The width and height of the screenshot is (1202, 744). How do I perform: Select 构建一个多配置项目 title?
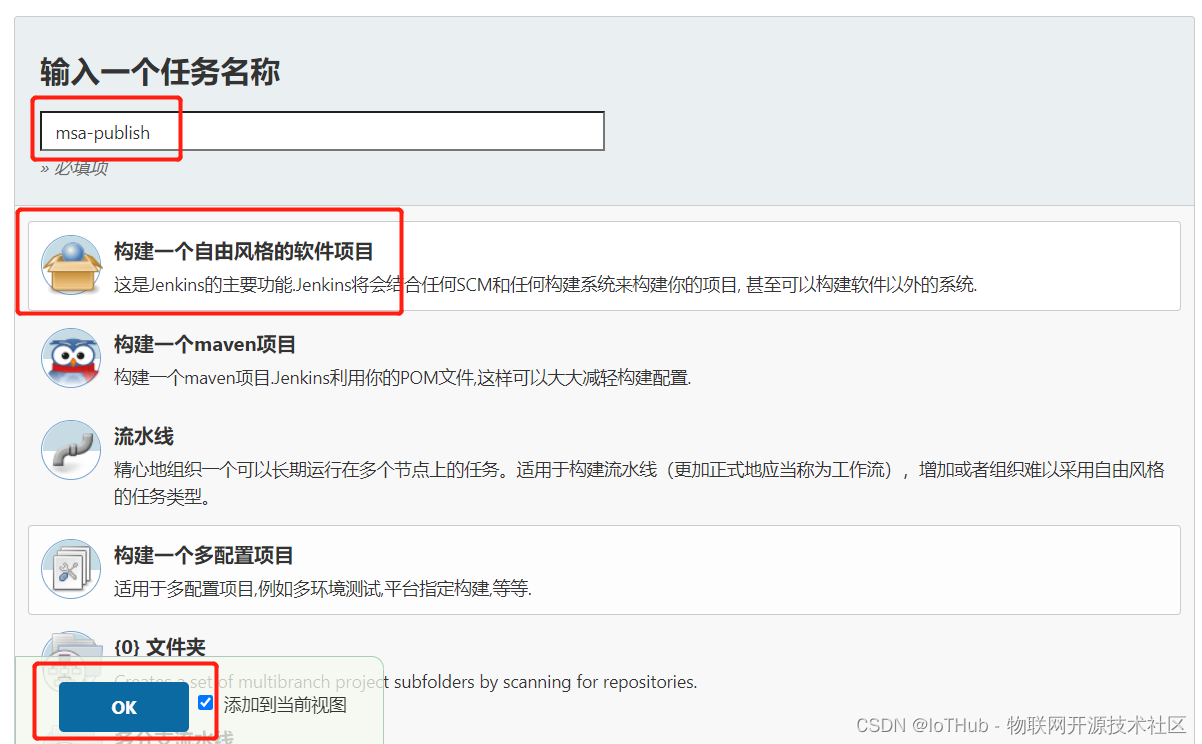click(x=204, y=555)
